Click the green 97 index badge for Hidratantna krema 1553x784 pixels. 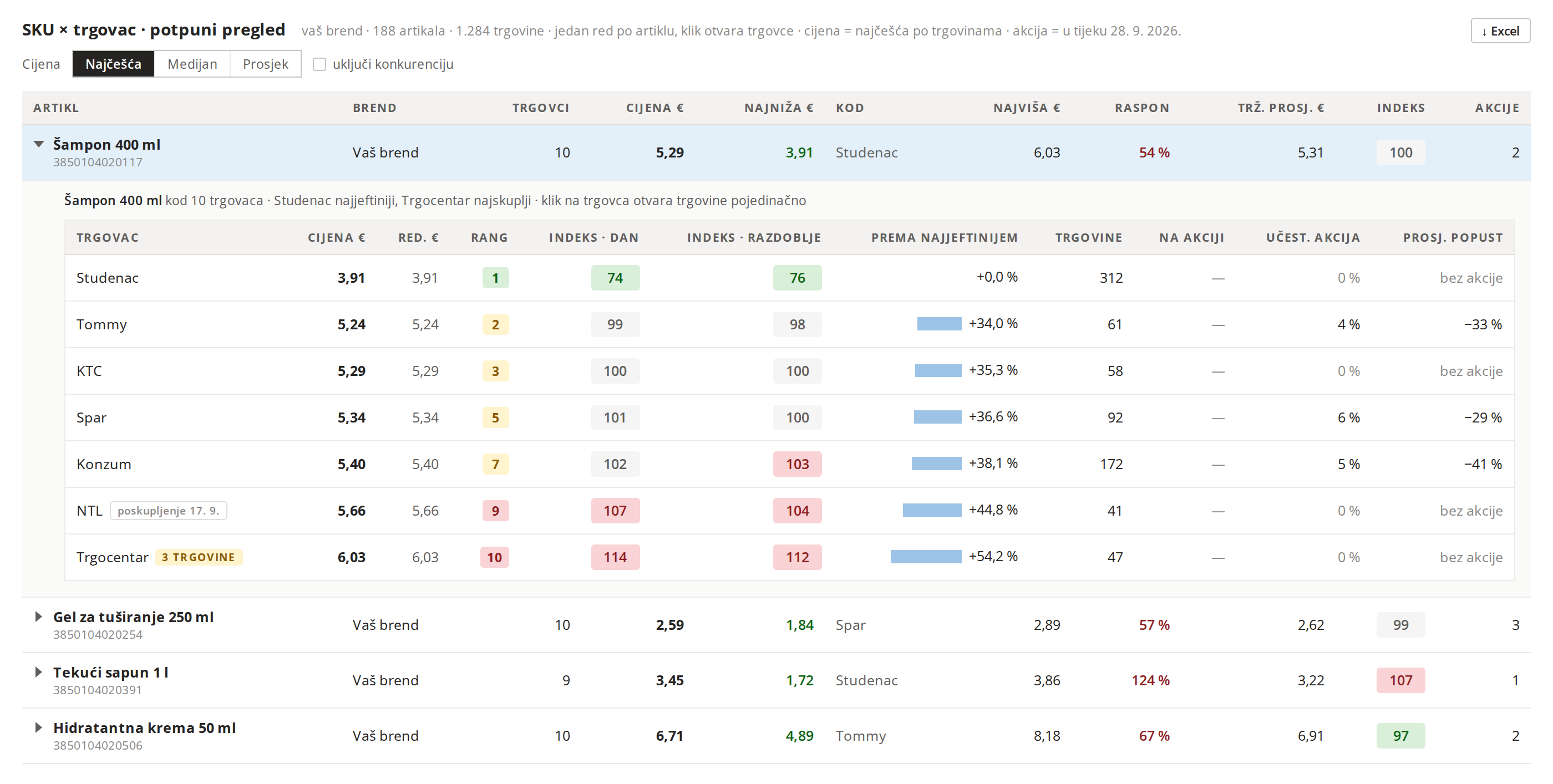point(1400,736)
